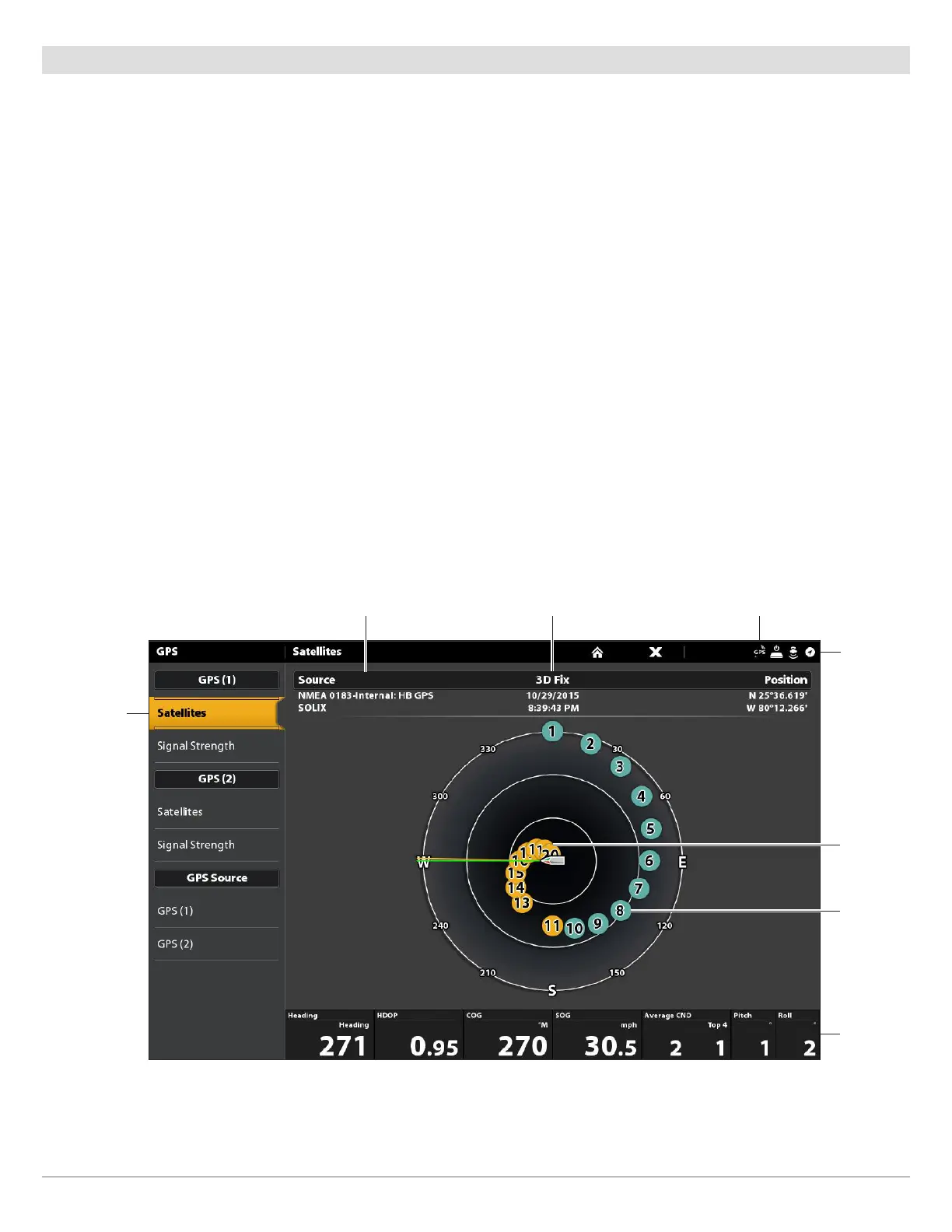
Task: Open the COG data box showing 270
Action: [x=508, y=1035]
